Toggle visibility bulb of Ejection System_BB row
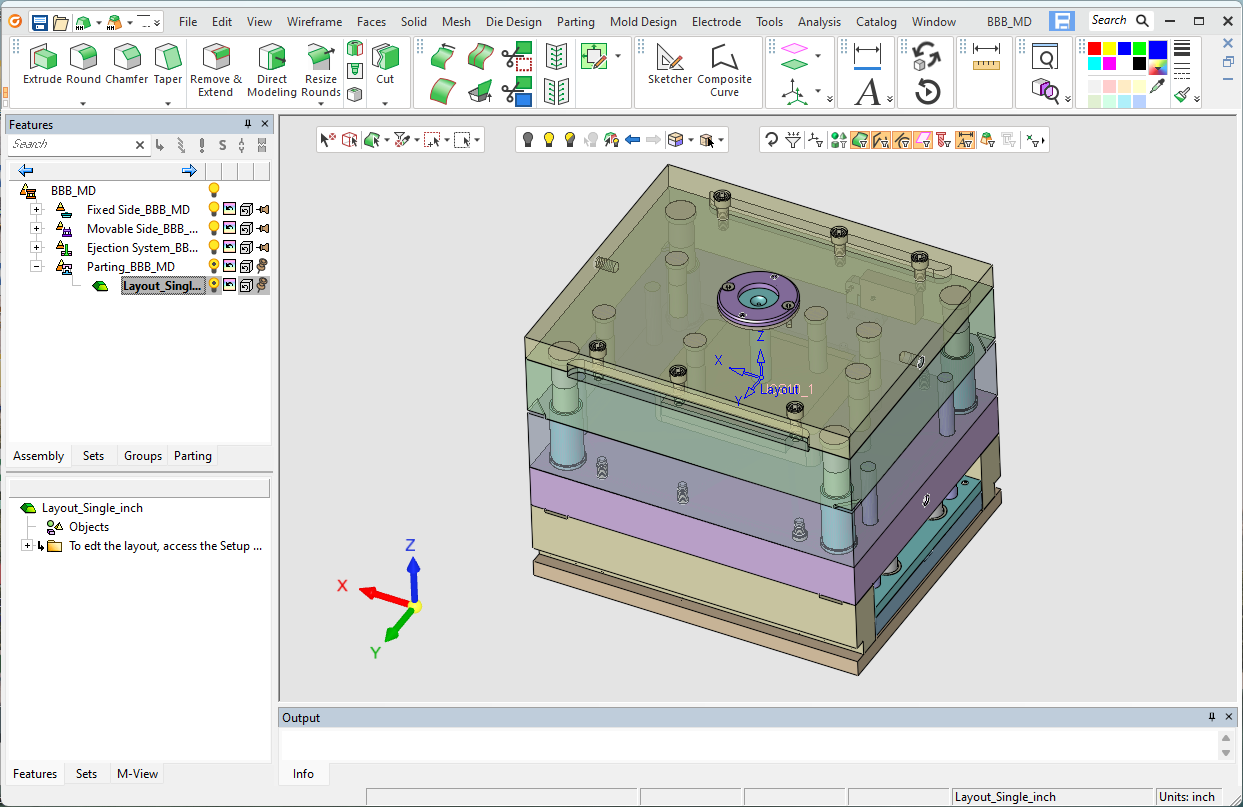 click(x=213, y=247)
